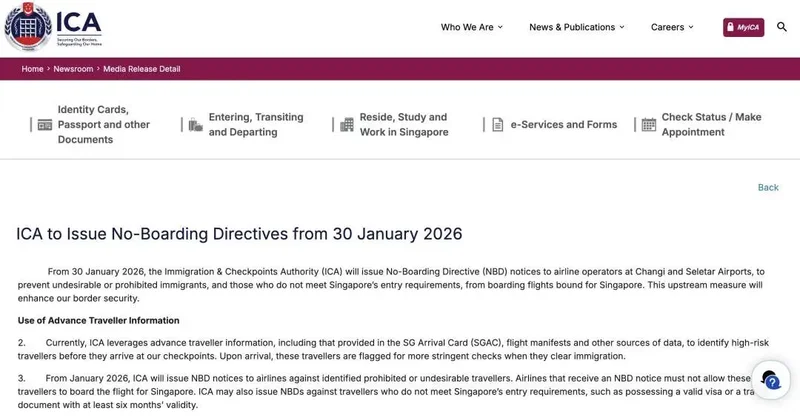Open the help chat widget icon
Image resolution: width=800 pixels, height=420 pixels.
[771, 381]
